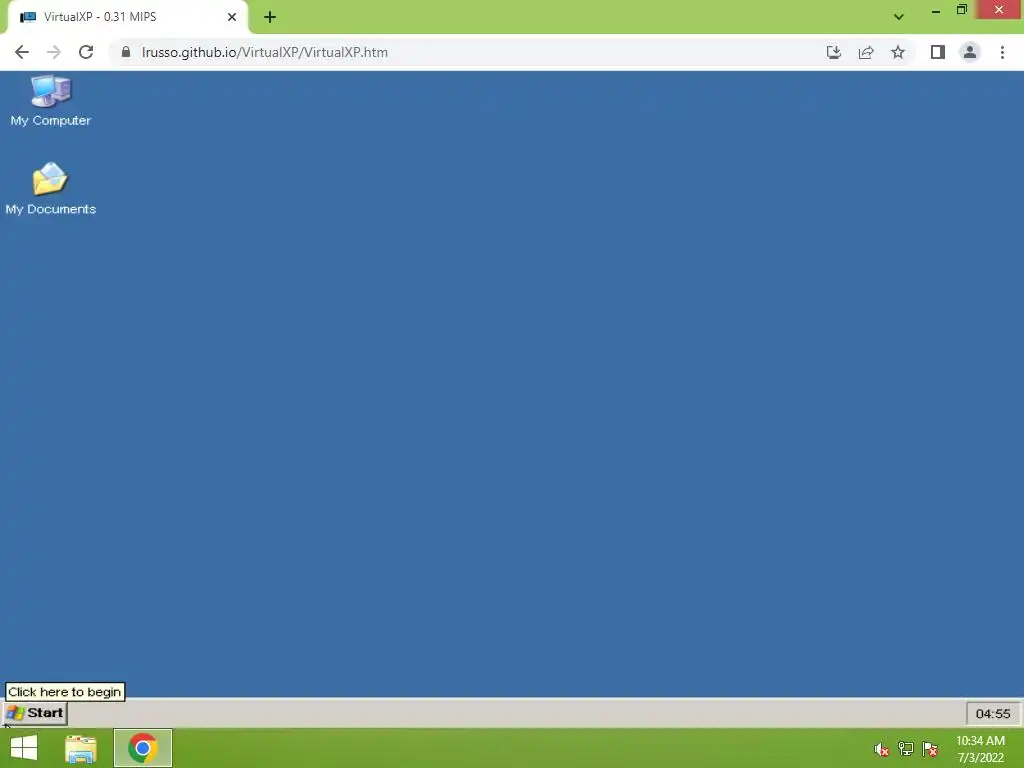Open a new browser tab
Image resolution: width=1024 pixels, height=768 pixels.
[270, 17]
